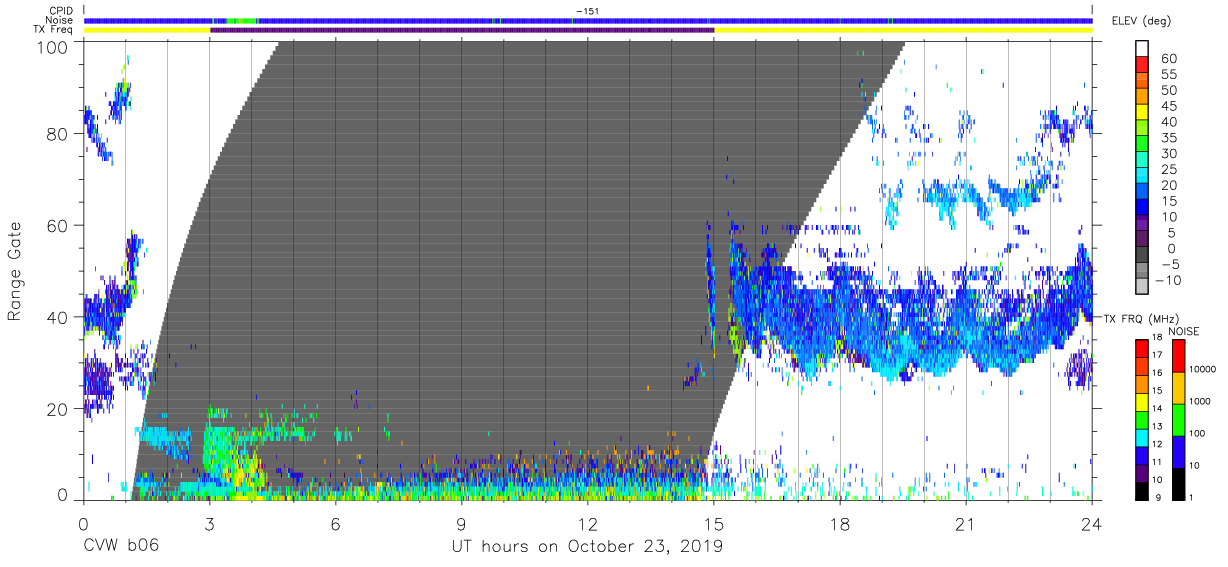
Task: Pick the cyan segment of the TX FRQ colorbar
Action: pyautogui.click(x=1143, y=437)
